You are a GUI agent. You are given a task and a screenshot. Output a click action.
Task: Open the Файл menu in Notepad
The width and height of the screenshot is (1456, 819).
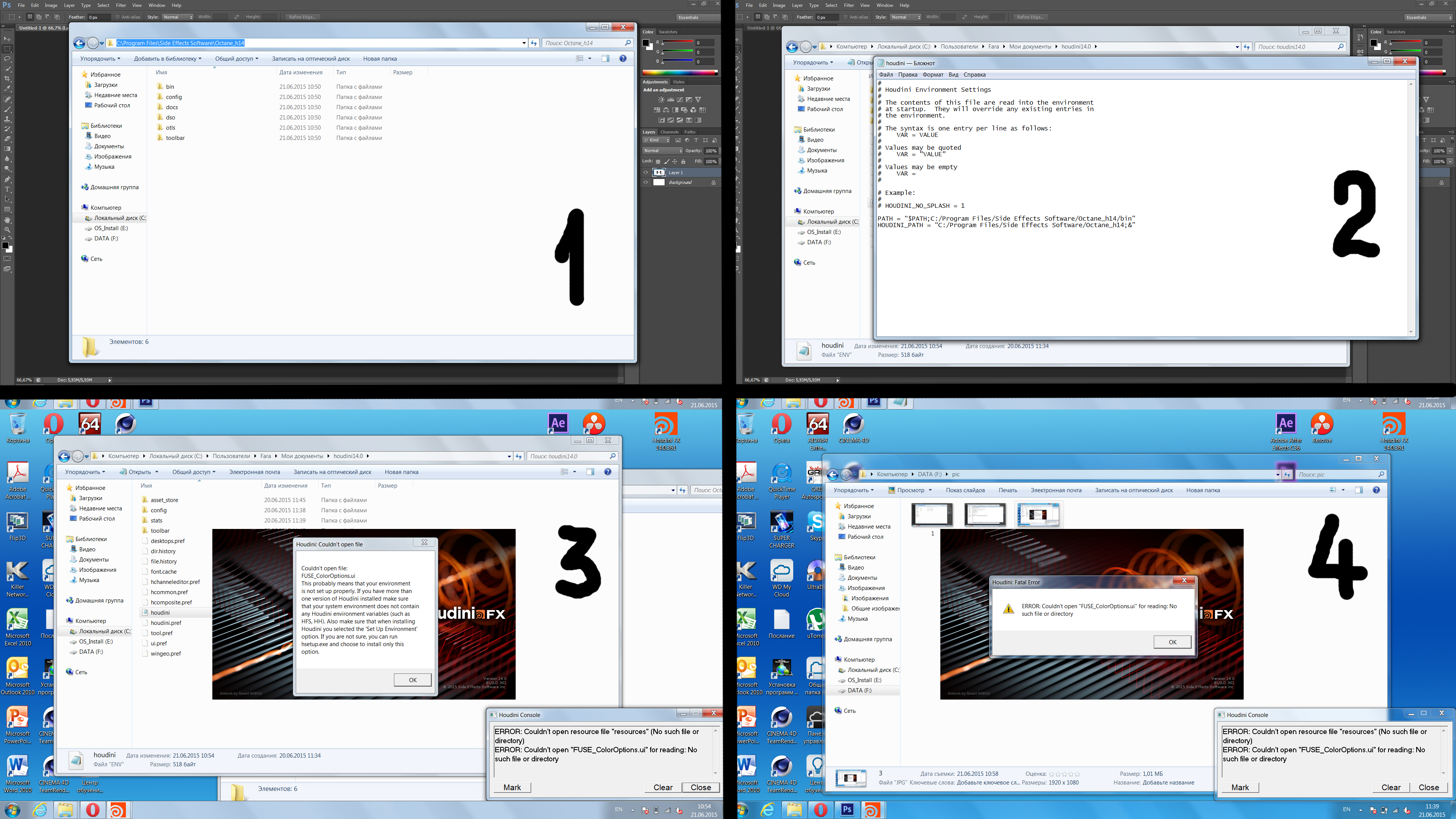tap(886, 75)
